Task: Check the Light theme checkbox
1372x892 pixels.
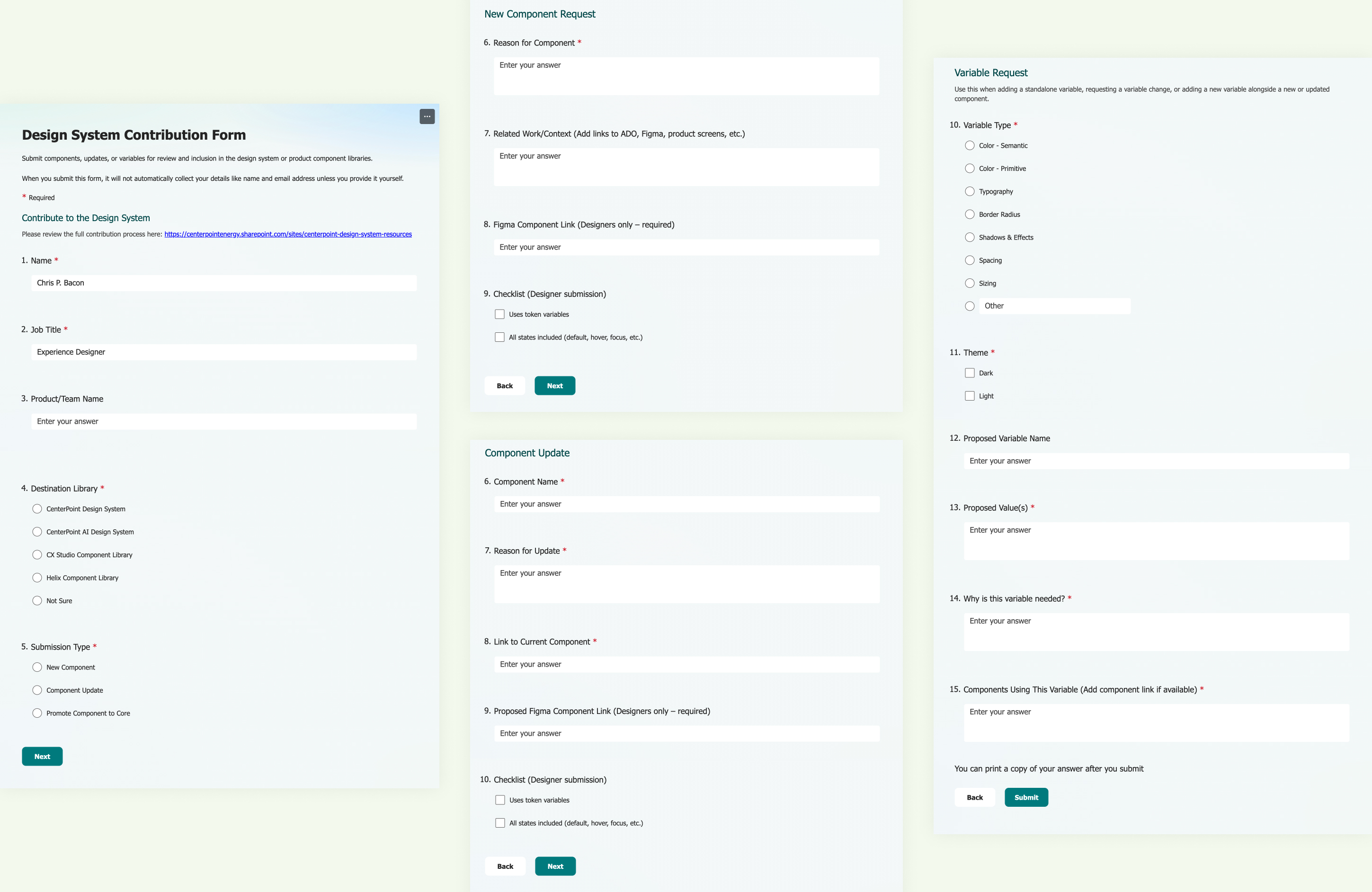Action: (970, 396)
